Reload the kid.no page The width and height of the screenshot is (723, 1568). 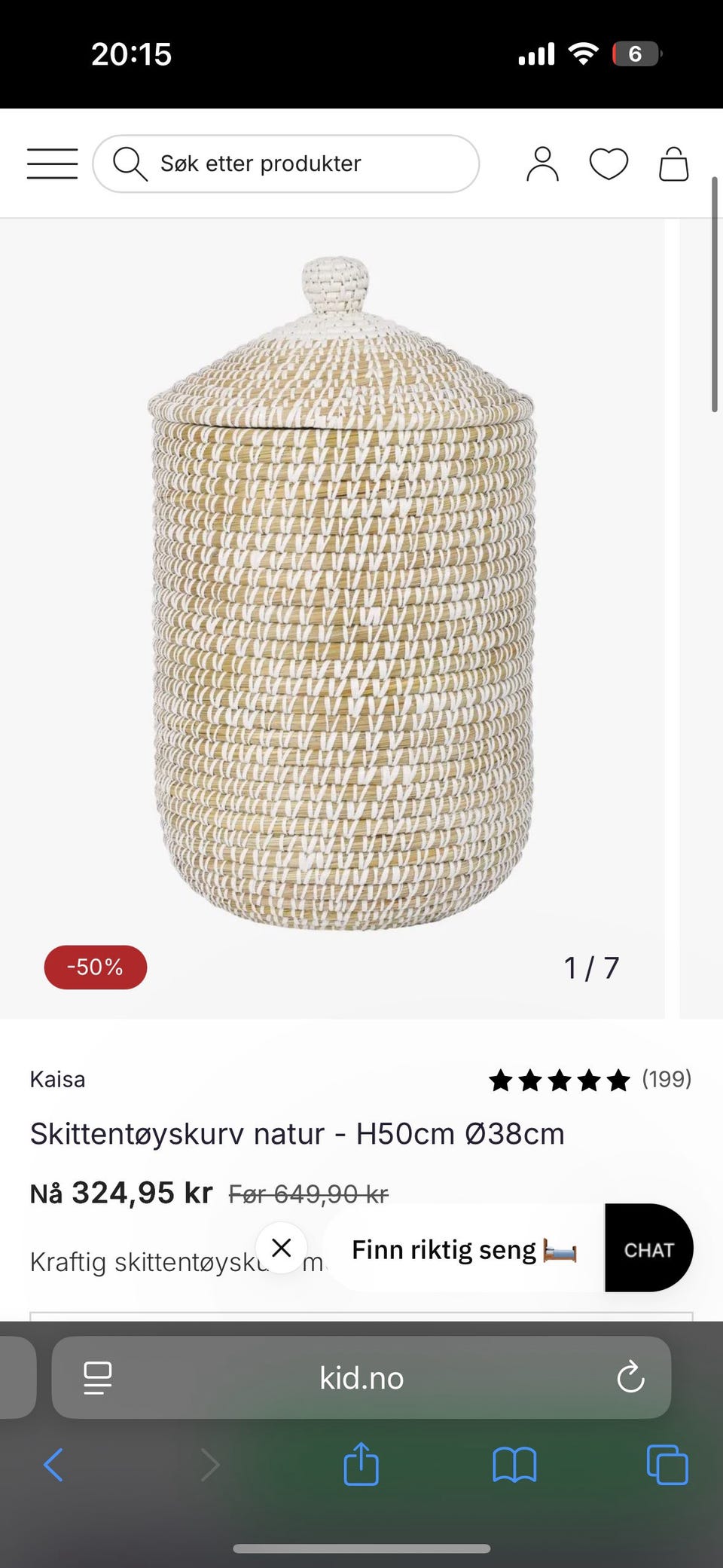click(630, 1378)
